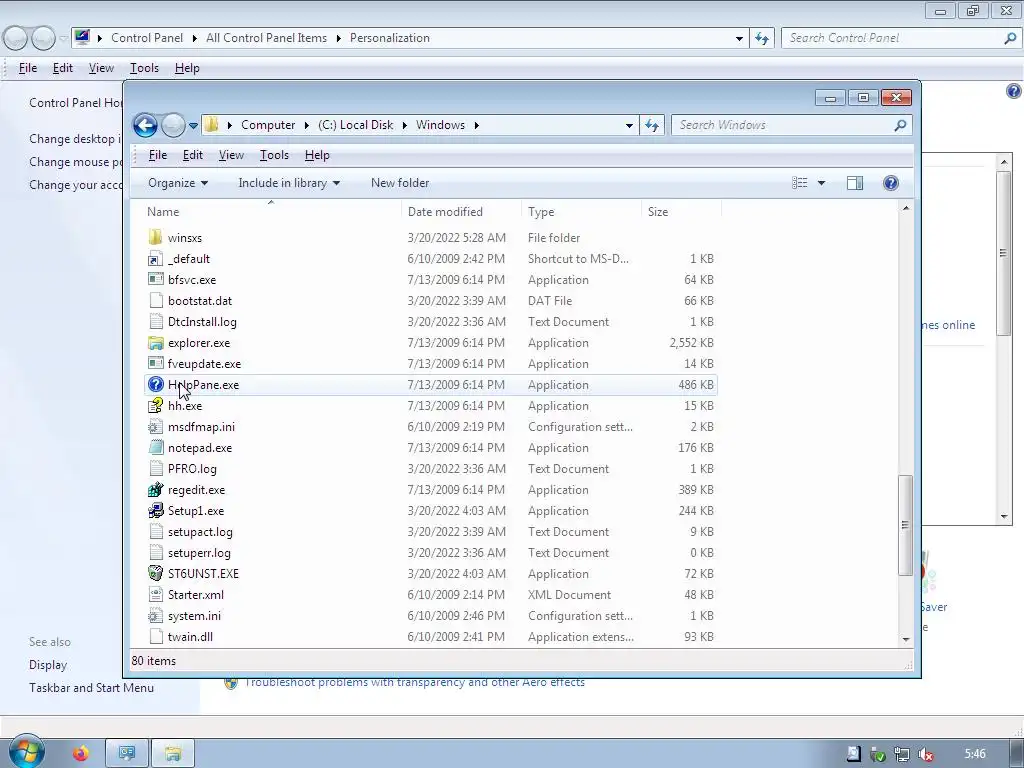
Task: Click the hh.exe help icon
Action: pyautogui.click(x=155, y=406)
